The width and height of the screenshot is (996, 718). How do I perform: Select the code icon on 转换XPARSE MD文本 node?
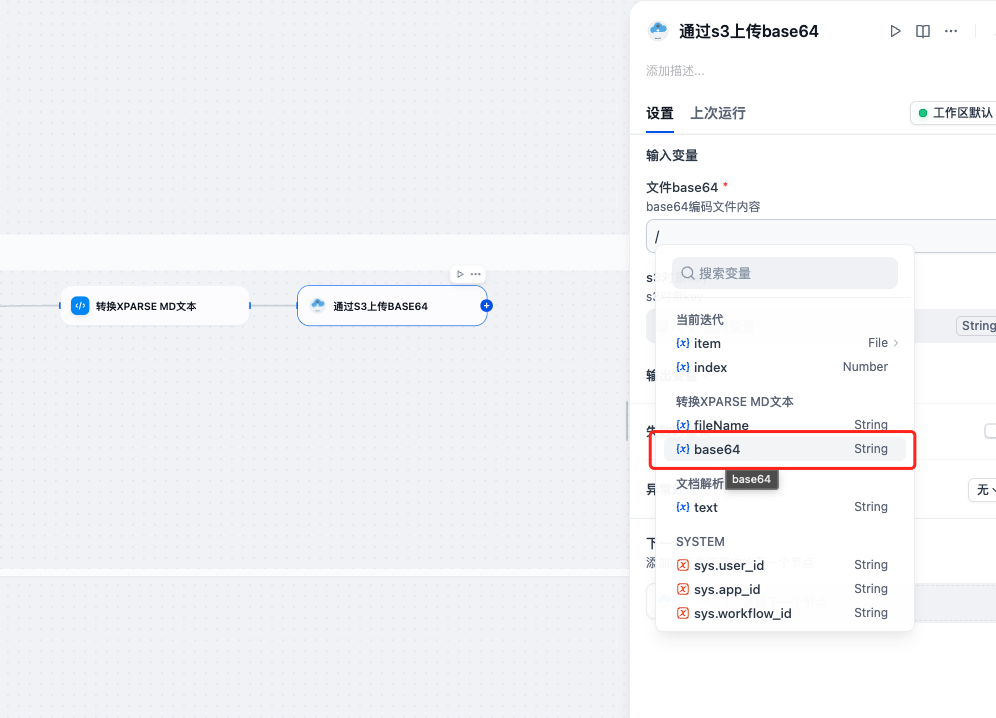(79, 305)
